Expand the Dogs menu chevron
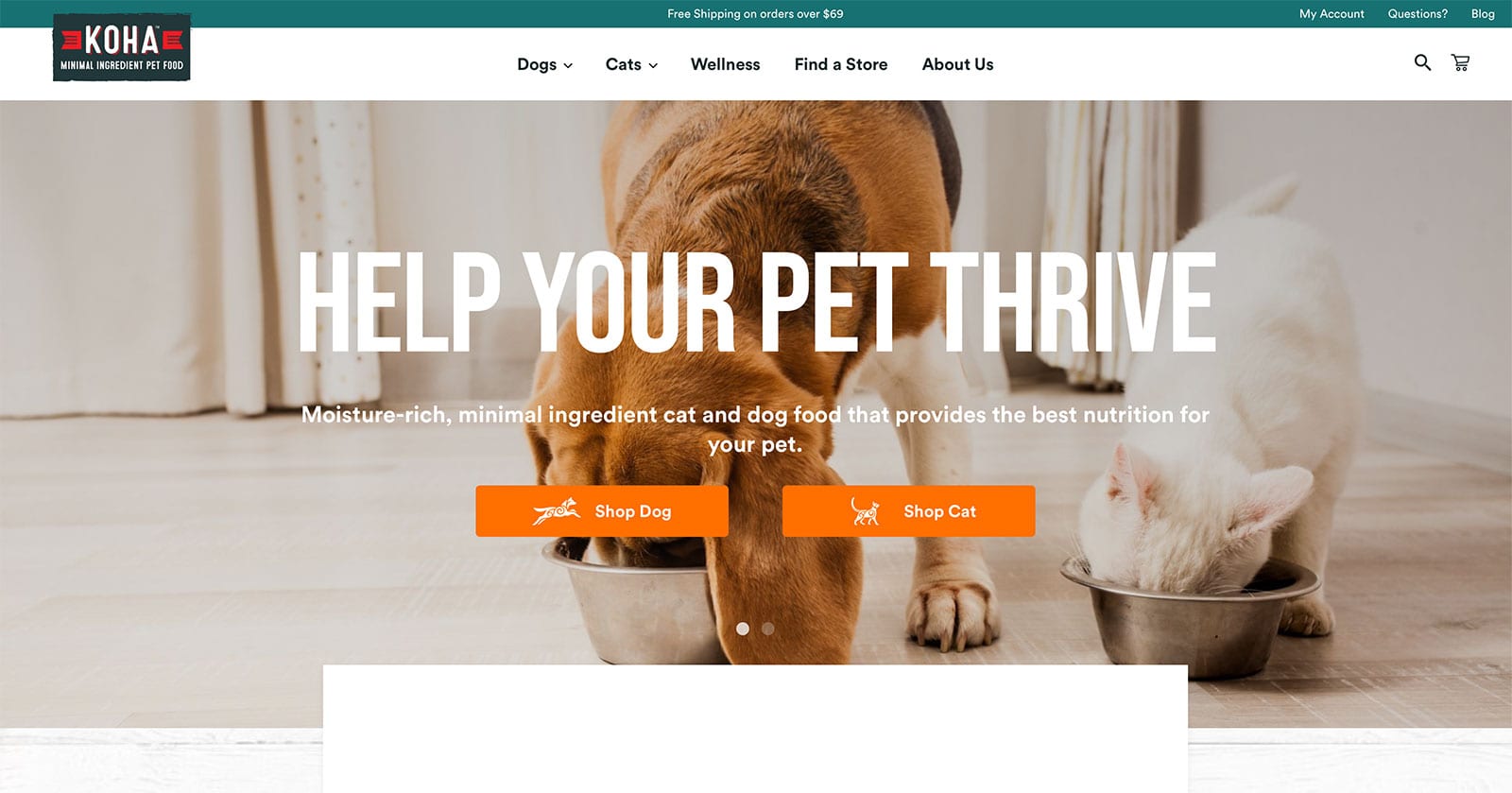This screenshot has height=793, width=1512. point(568,65)
